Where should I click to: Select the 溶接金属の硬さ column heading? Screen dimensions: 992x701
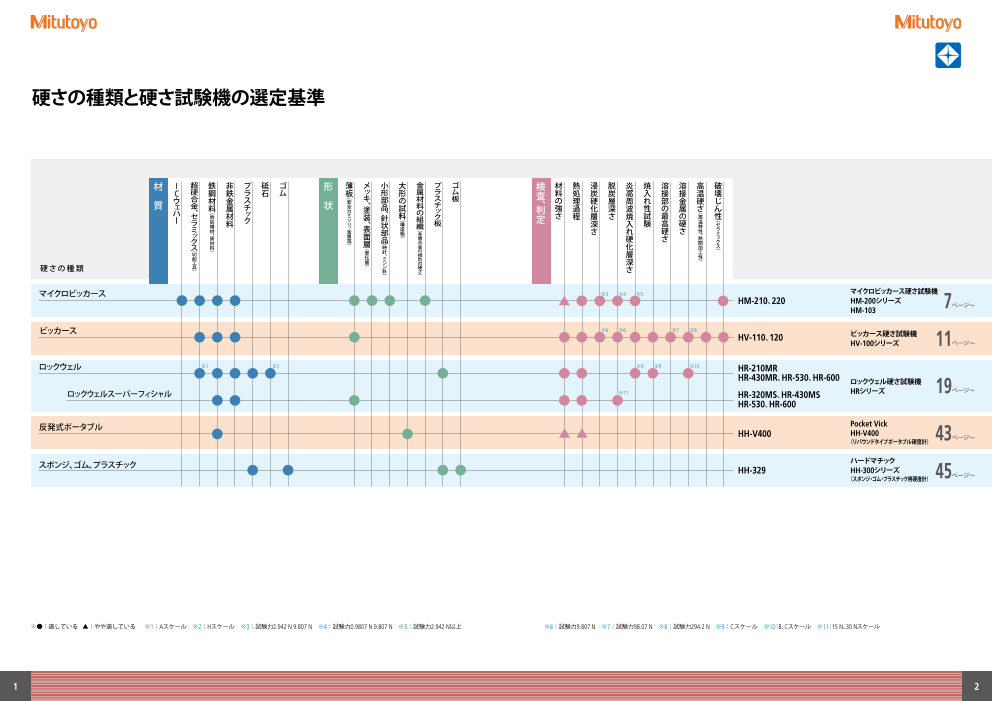point(683,209)
